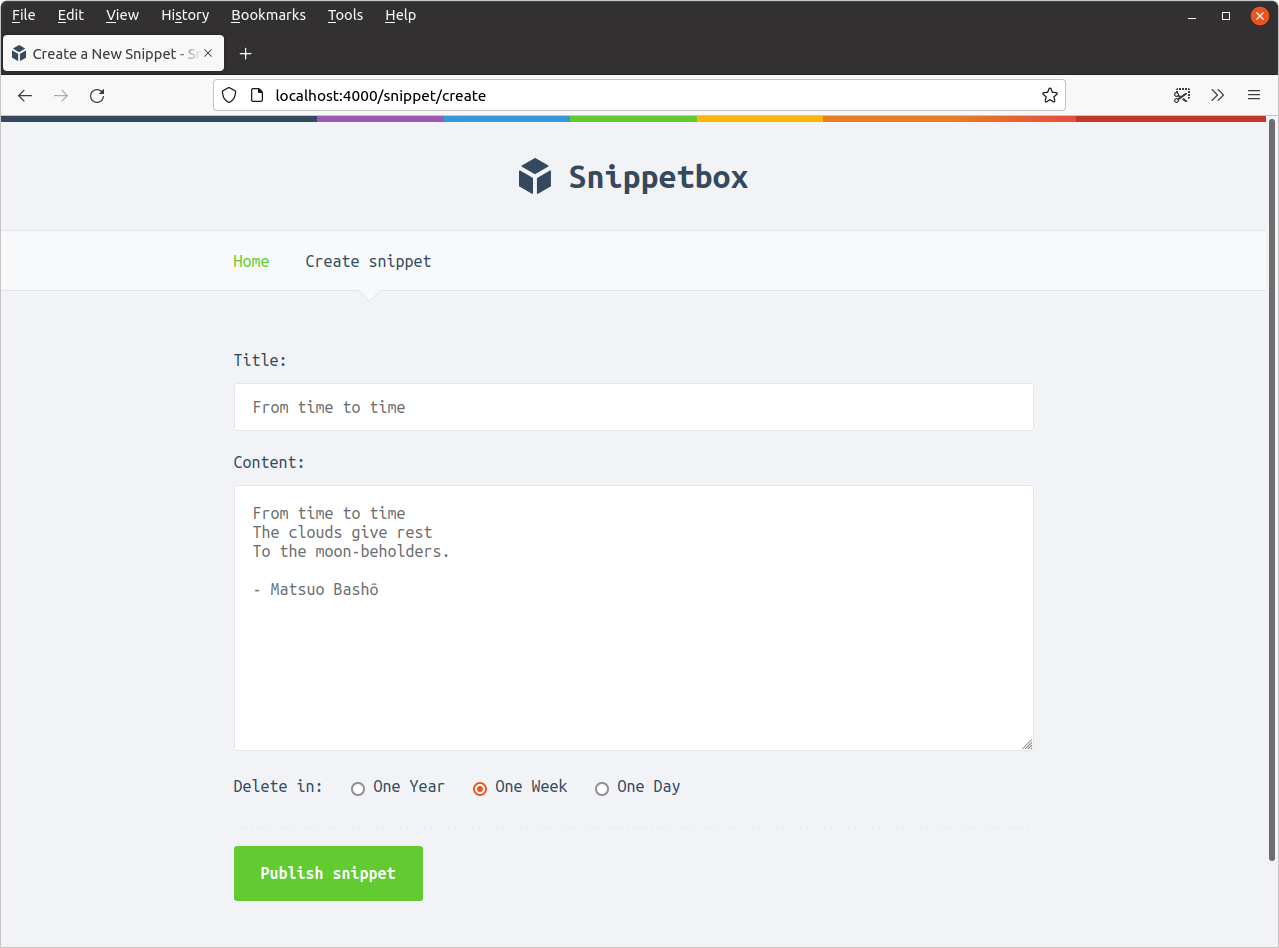Screen dimensions: 1279x948
Task: Bookmark this page with the star icon
Action: point(1049,96)
